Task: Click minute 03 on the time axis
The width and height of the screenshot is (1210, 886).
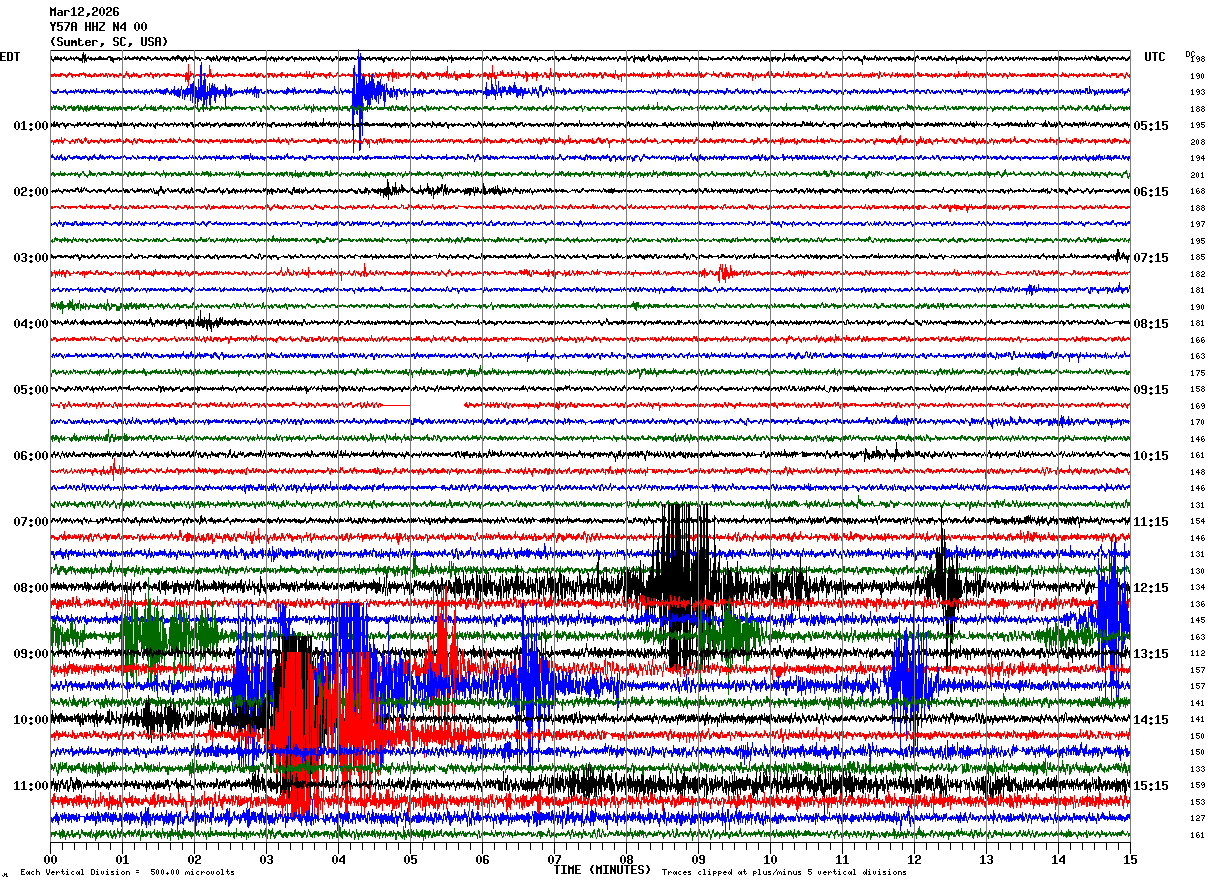Action: click(266, 859)
